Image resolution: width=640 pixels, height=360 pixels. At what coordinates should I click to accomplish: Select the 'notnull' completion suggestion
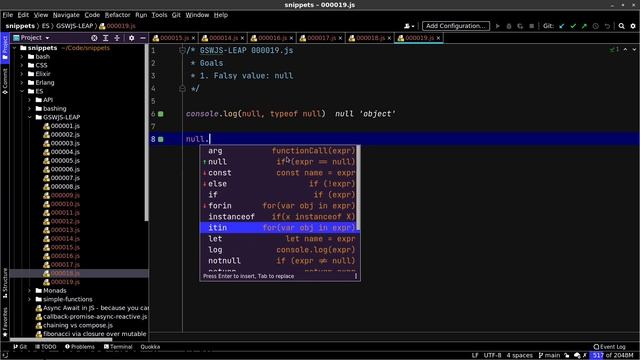tap(278, 261)
